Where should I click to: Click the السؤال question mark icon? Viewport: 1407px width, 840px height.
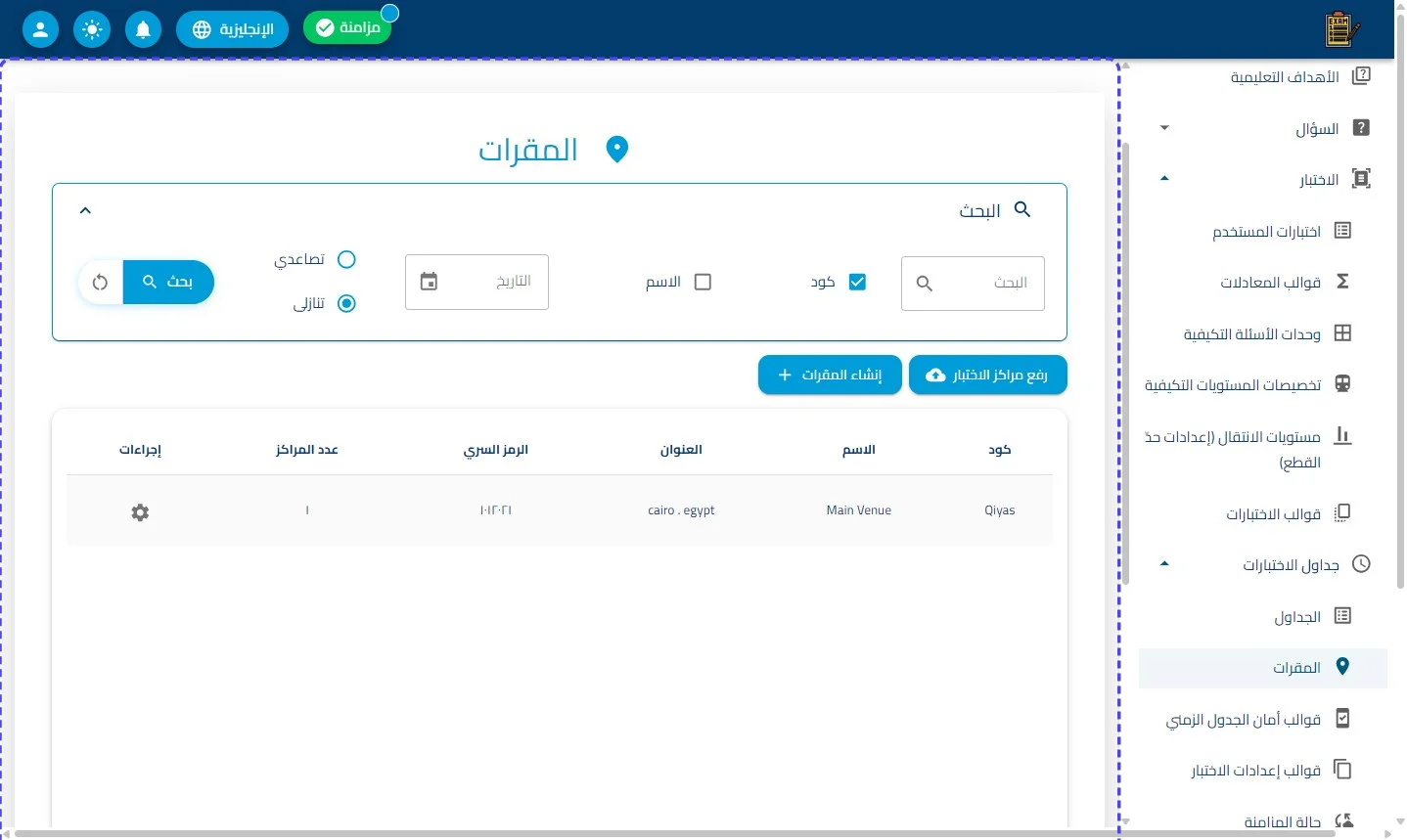click(1361, 128)
